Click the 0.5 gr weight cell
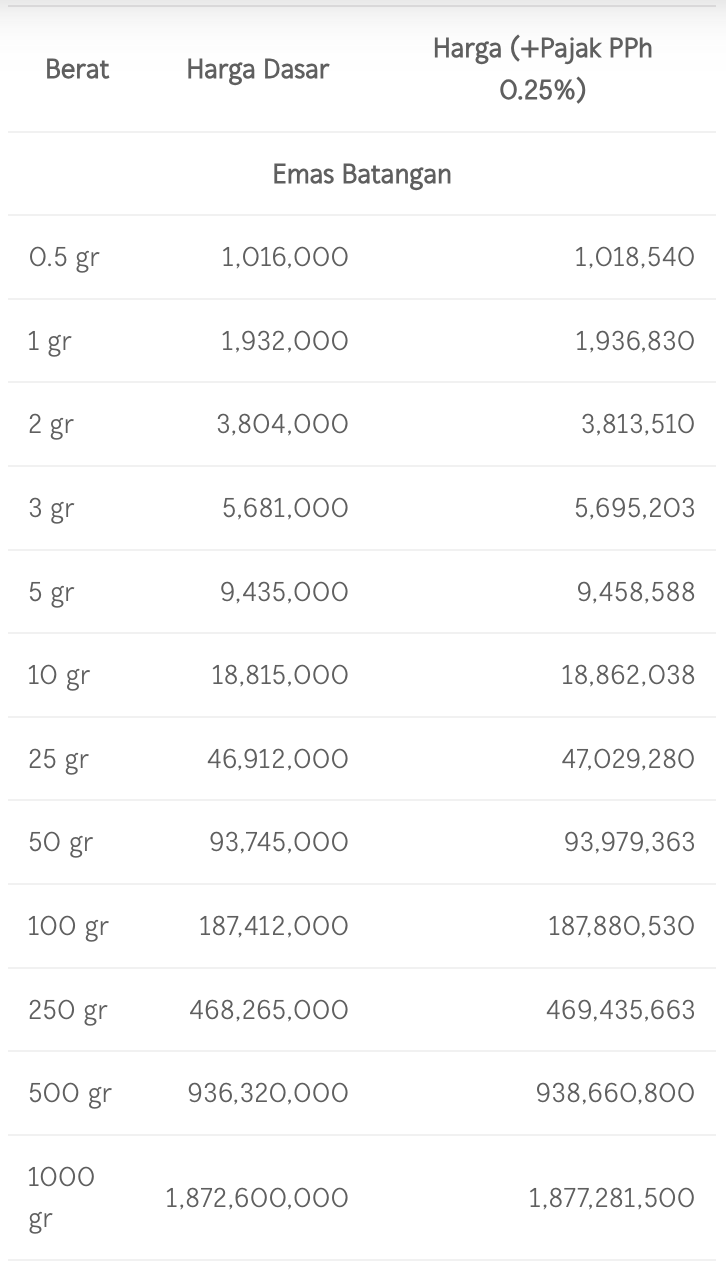The height and width of the screenshot is (1264, 726). (x=64, y=258)
